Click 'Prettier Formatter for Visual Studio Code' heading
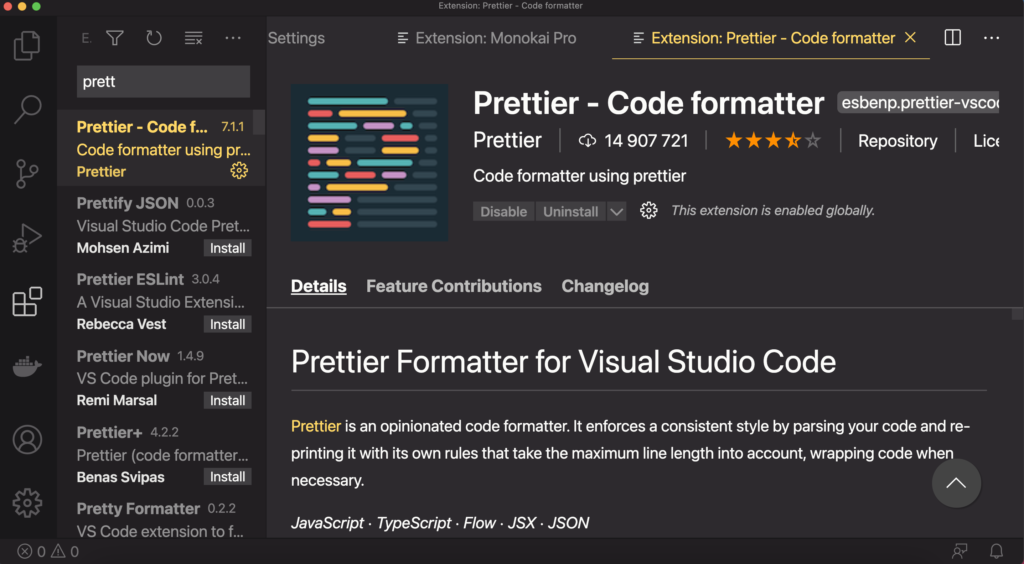This screenshot has height=564, width=1024. pos(564,362)
